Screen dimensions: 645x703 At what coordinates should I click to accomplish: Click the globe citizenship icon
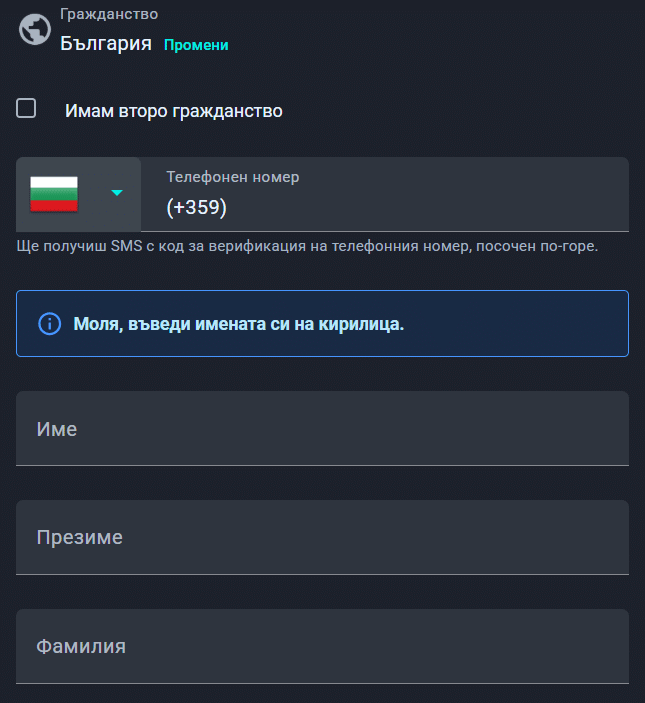[x=34, y=30]
